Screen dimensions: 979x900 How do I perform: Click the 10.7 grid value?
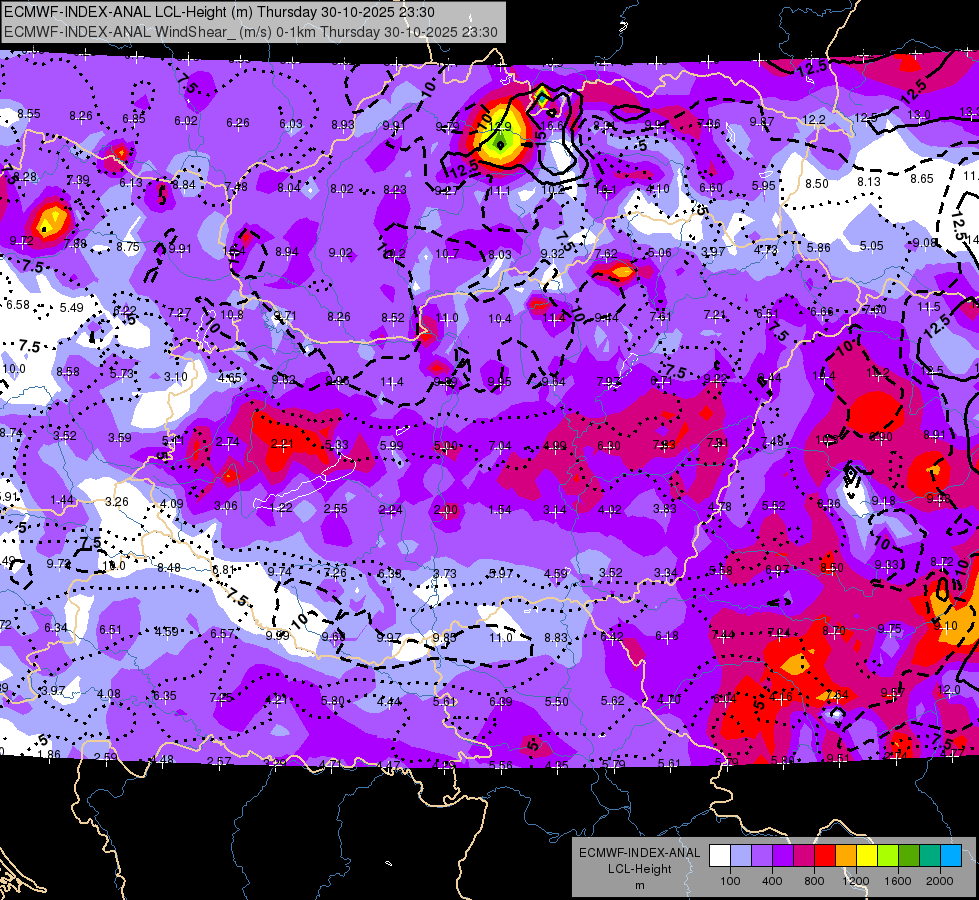tap(447, 254)
